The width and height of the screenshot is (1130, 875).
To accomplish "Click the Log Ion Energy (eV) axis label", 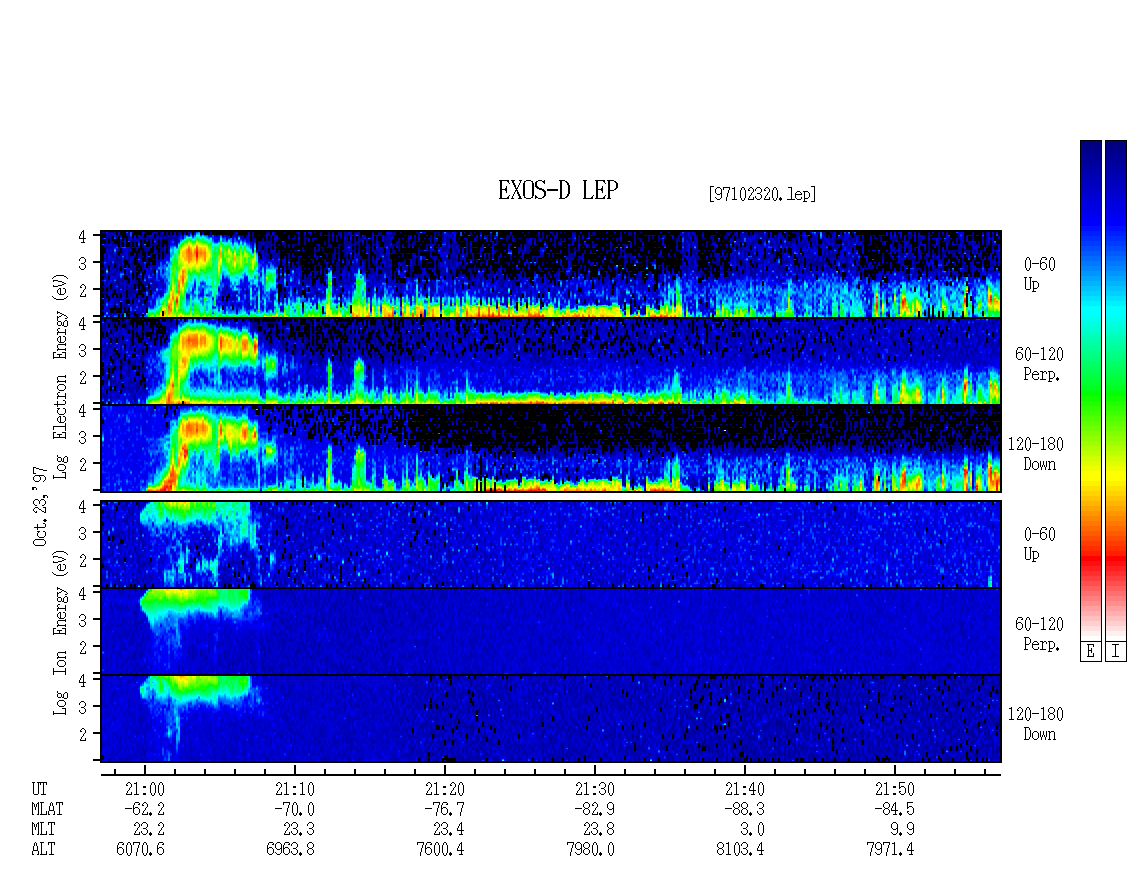I will (x=61, y=632).
